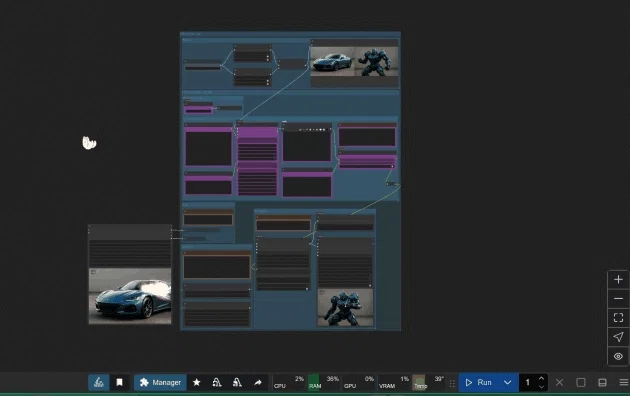Click the ComfyUI logo icon in toolbar
This screenshot has width=630, height=396.
pyautogui.click(x=98, y=382)
